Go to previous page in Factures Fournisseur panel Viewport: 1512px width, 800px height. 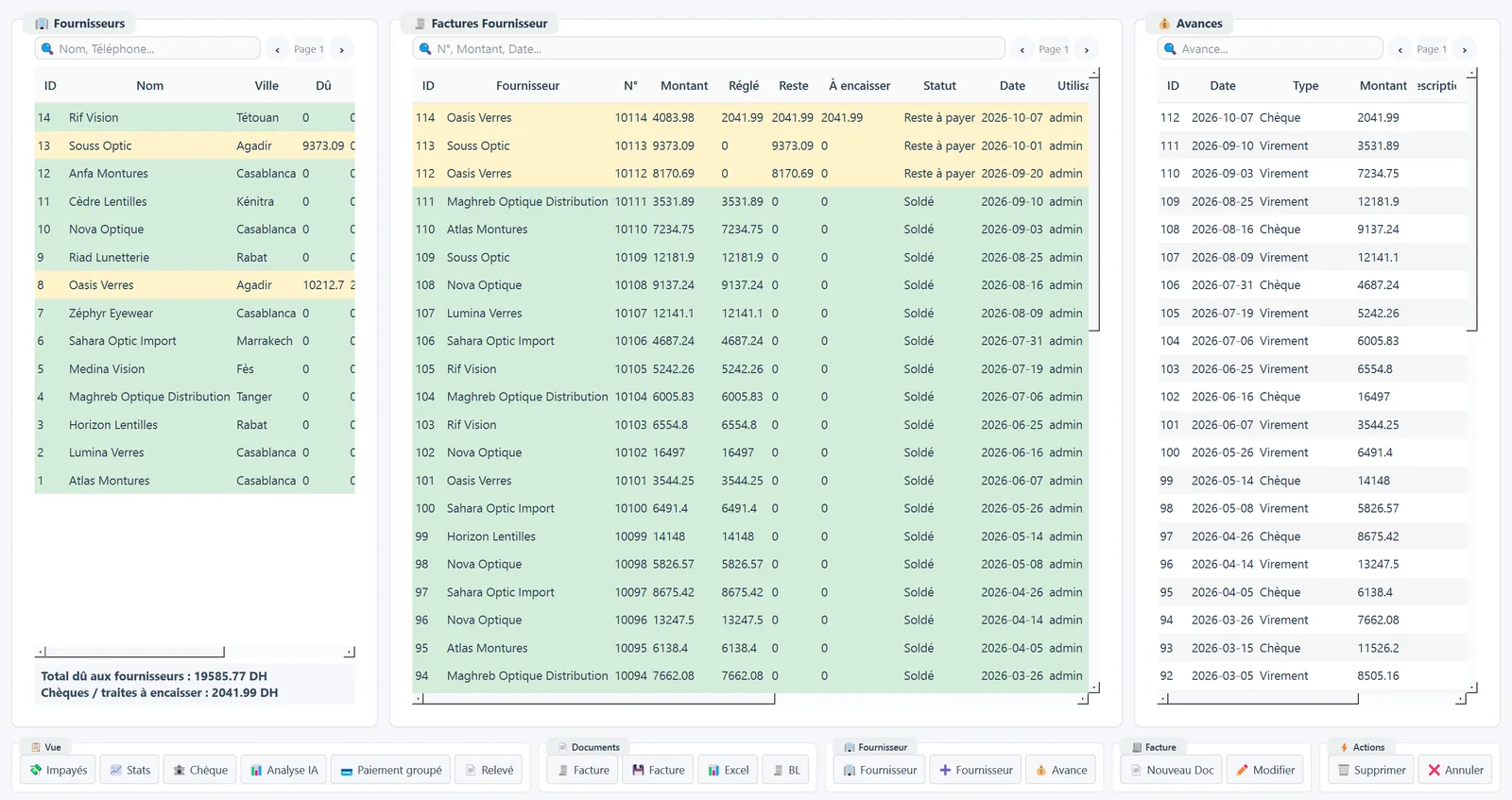pos(1022,49)
